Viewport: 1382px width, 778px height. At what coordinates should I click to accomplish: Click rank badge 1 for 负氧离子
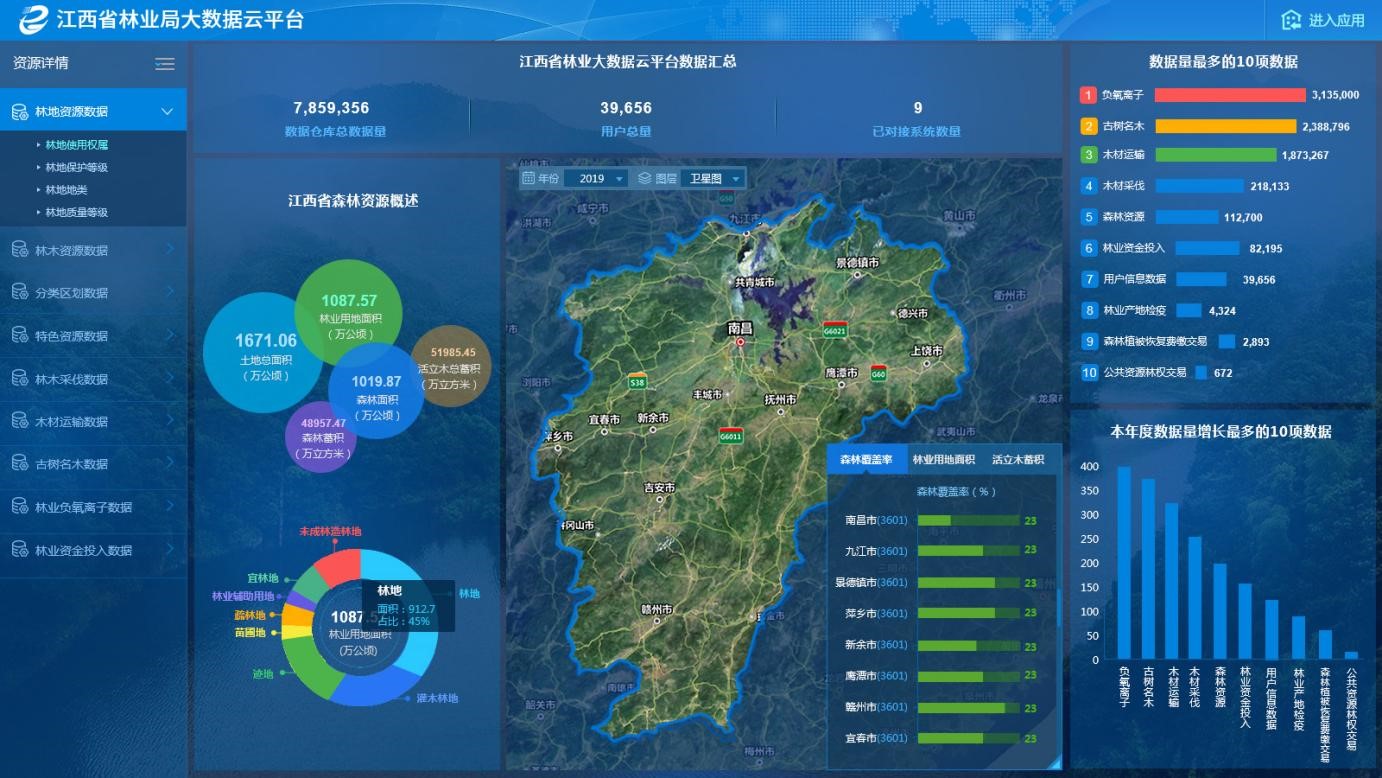point(1089,95)
